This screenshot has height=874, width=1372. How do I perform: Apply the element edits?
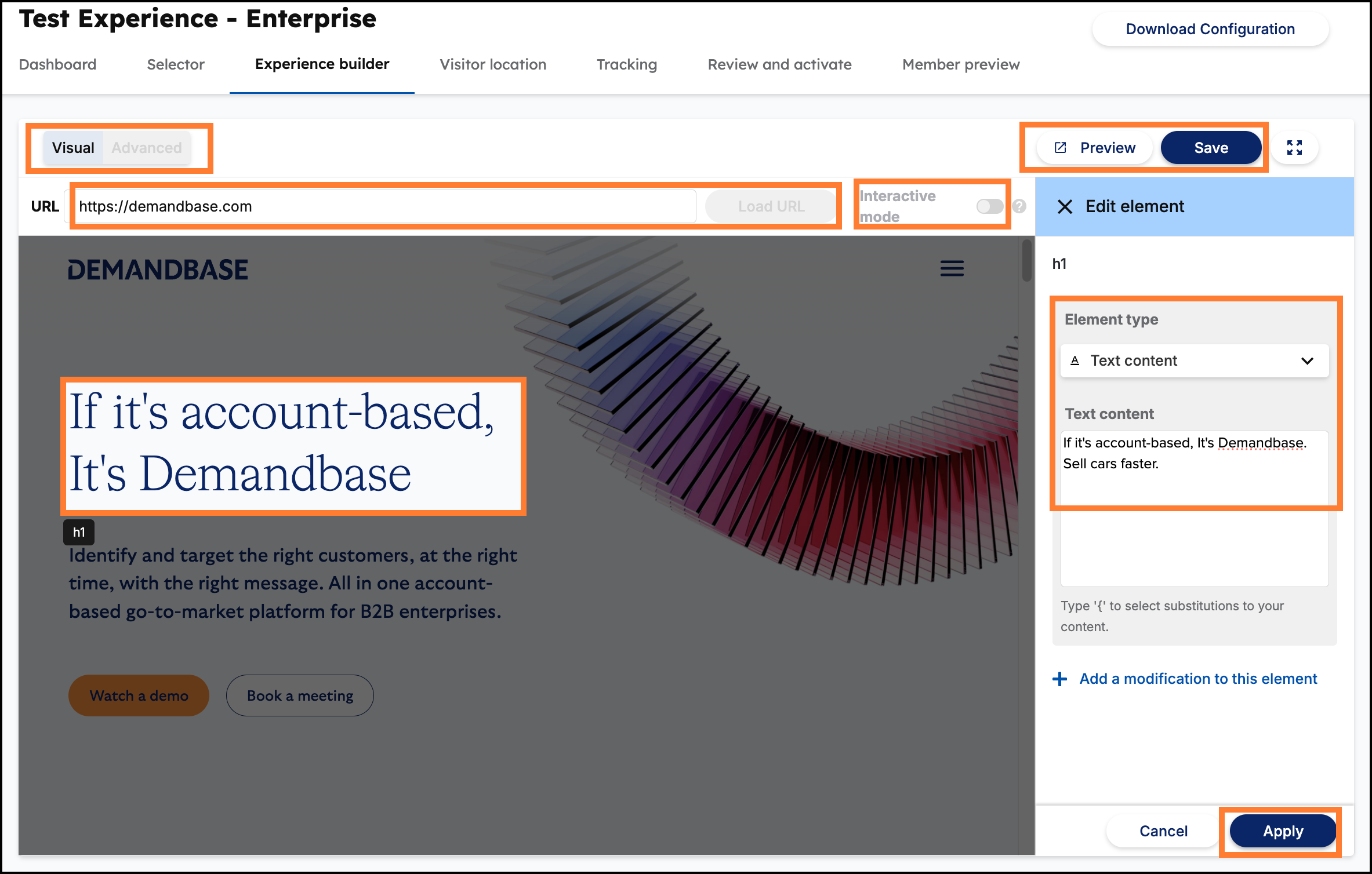pyautogui.click(x=1282, y=831)
